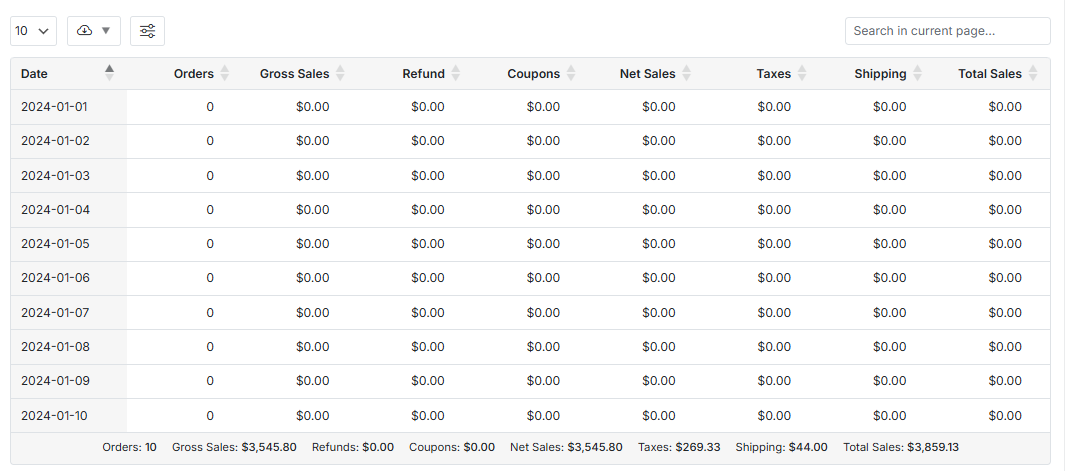Viewport: 1065px width, 471px height.
Task: Click the Shipping column header label
Action: (880, 74)
